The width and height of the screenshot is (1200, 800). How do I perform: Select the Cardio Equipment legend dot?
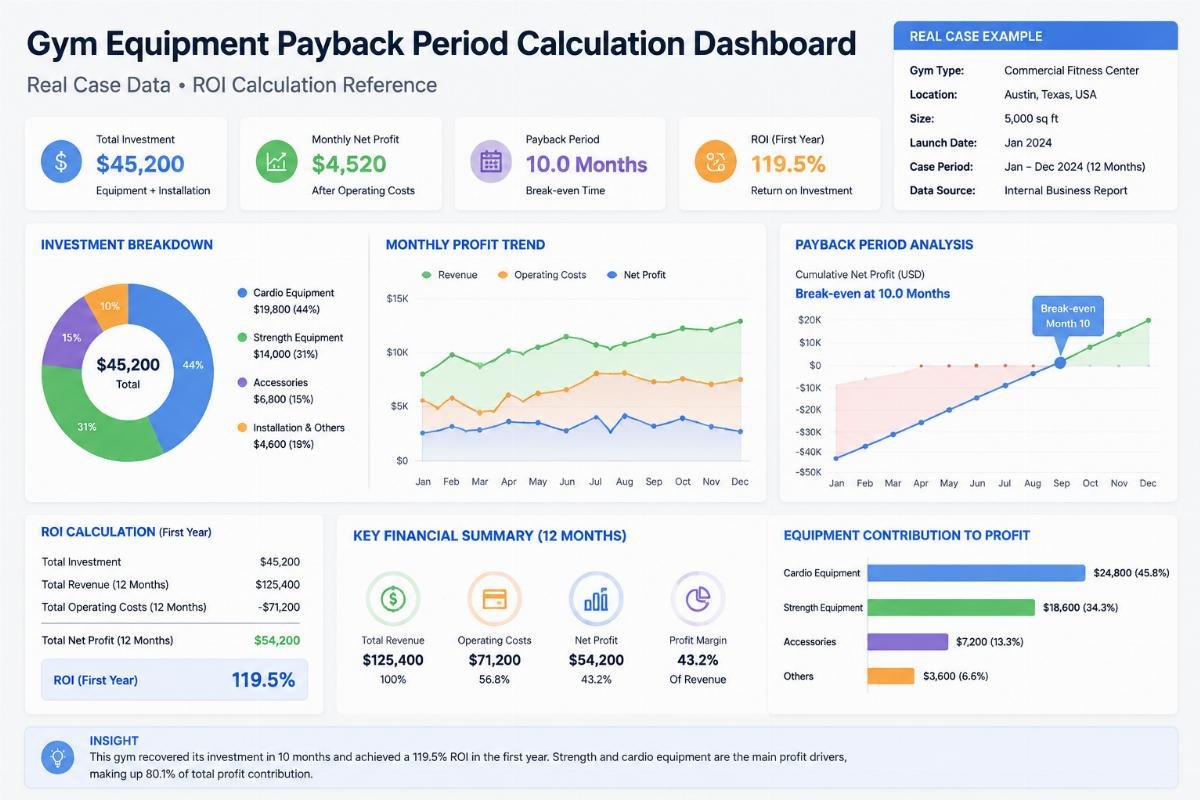click(242, 293)
